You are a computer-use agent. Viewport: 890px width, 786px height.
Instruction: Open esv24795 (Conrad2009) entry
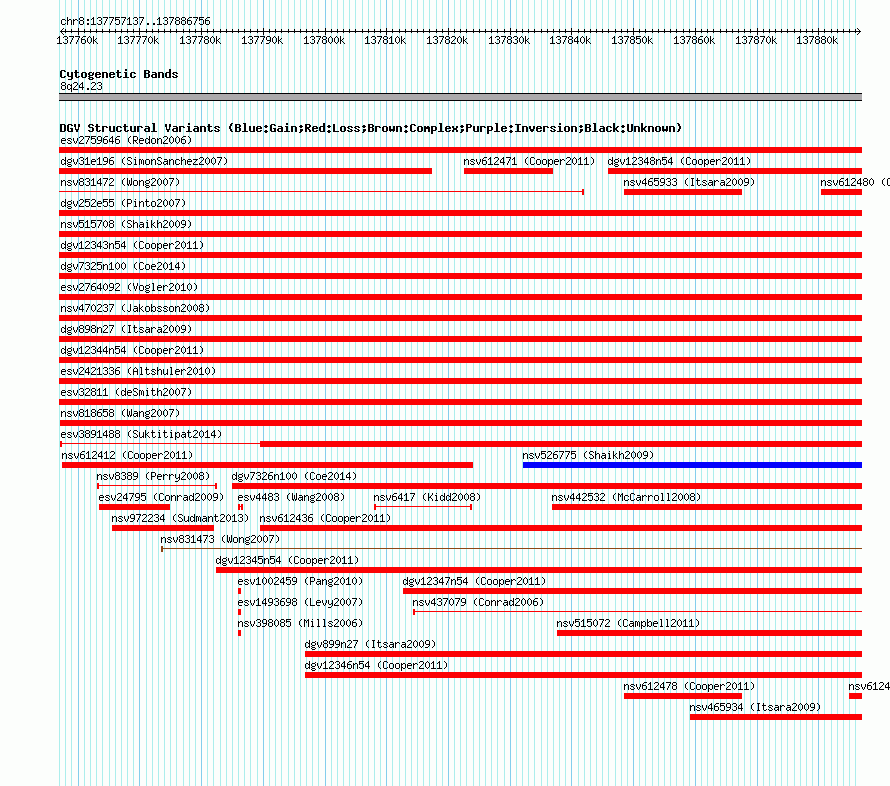161,497
